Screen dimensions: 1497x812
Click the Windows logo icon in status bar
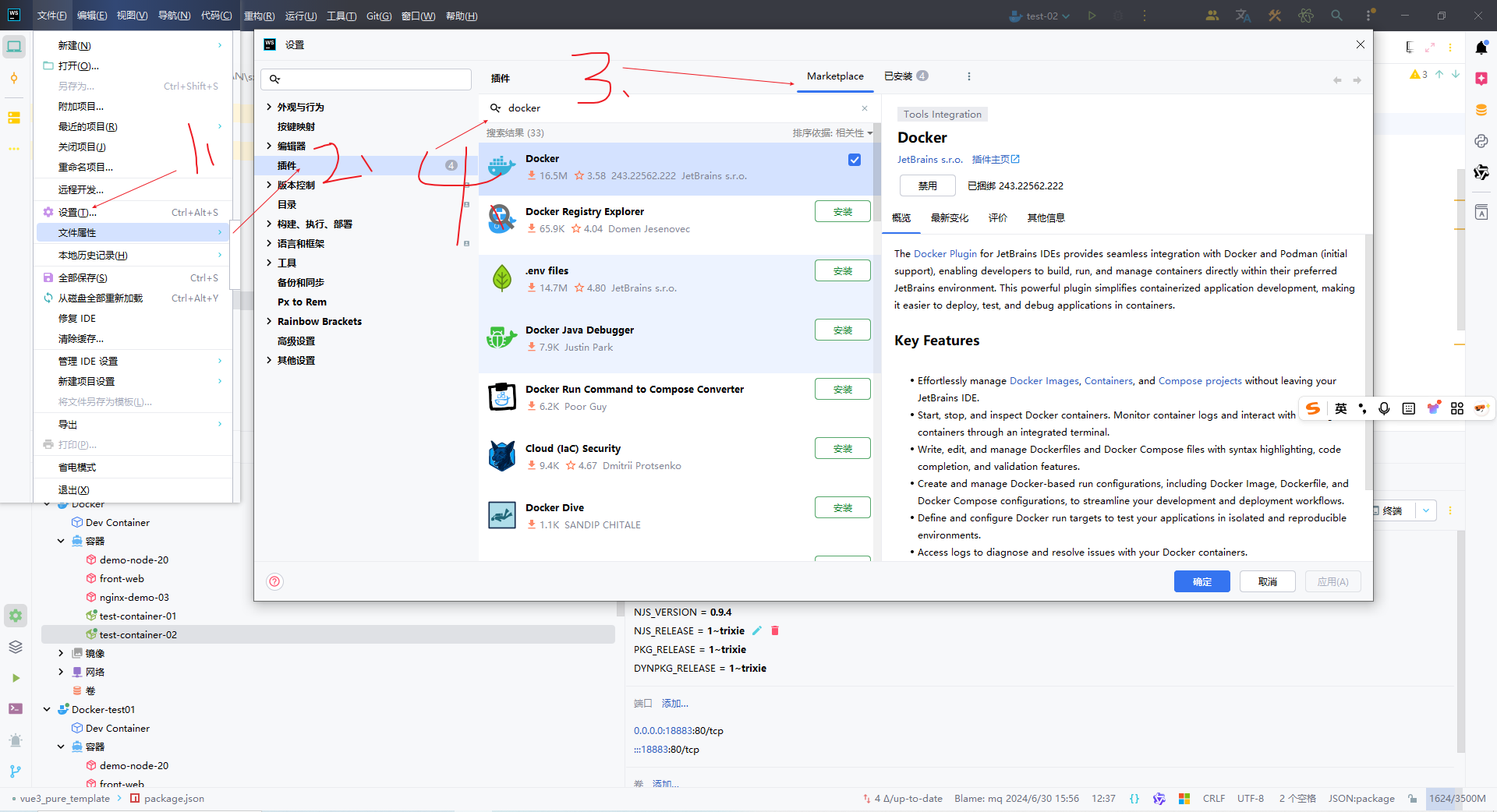tap(1184, 799)
